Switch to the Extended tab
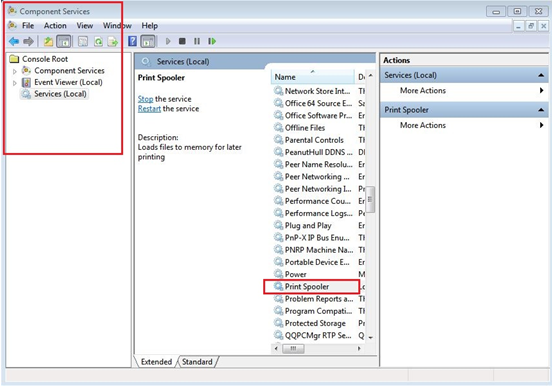552x386 pixels. point(156,362)
